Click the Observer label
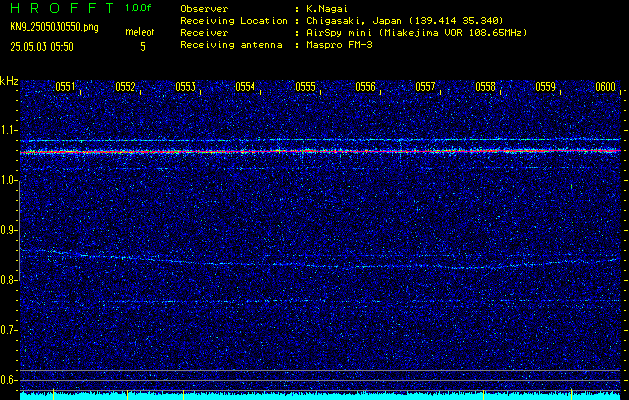Viewport: 629px width, 400px height. click(x=204, y=9)
